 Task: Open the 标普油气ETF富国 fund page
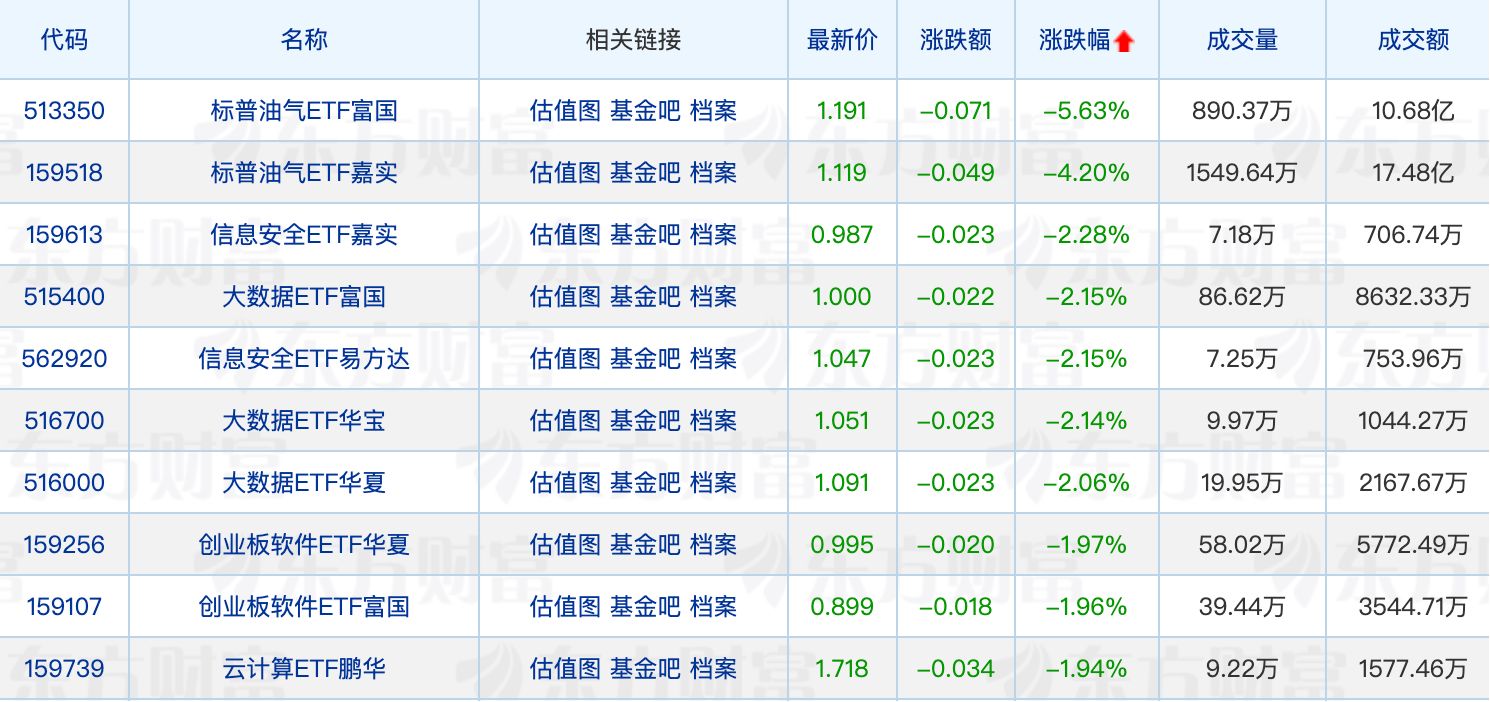click(x=304, y=111)
